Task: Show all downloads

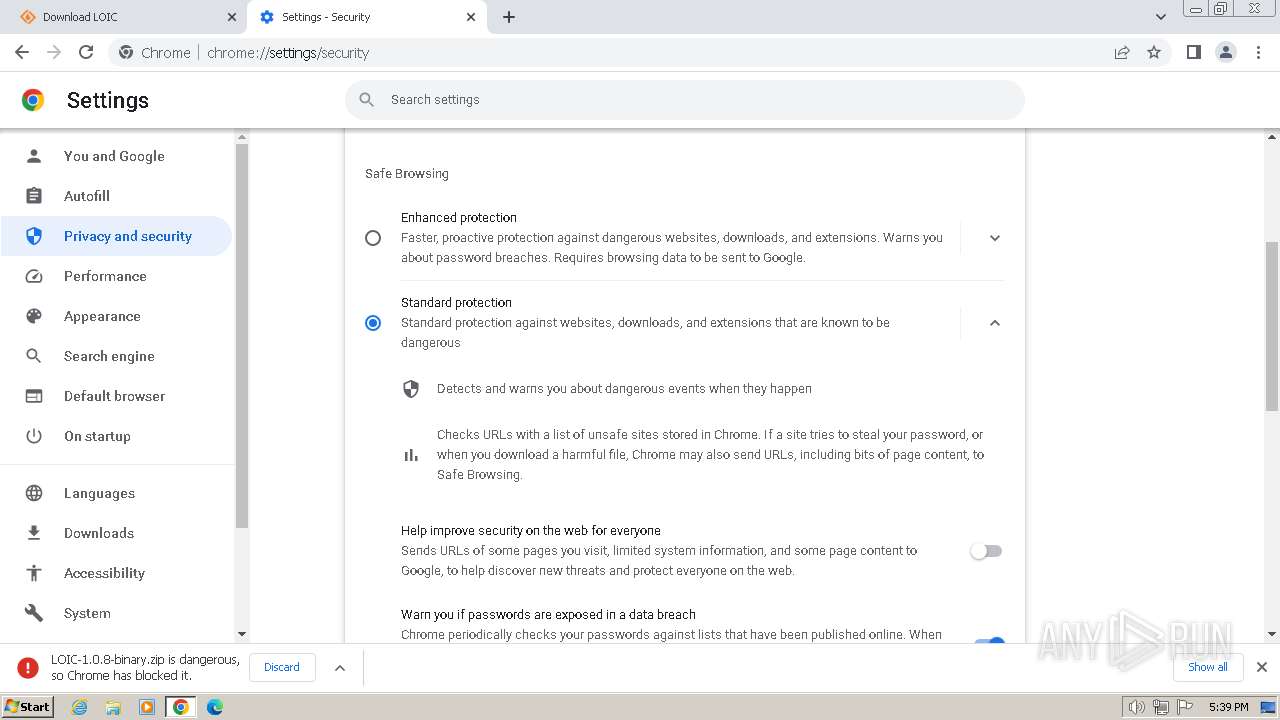Action: click(1208, 667)
